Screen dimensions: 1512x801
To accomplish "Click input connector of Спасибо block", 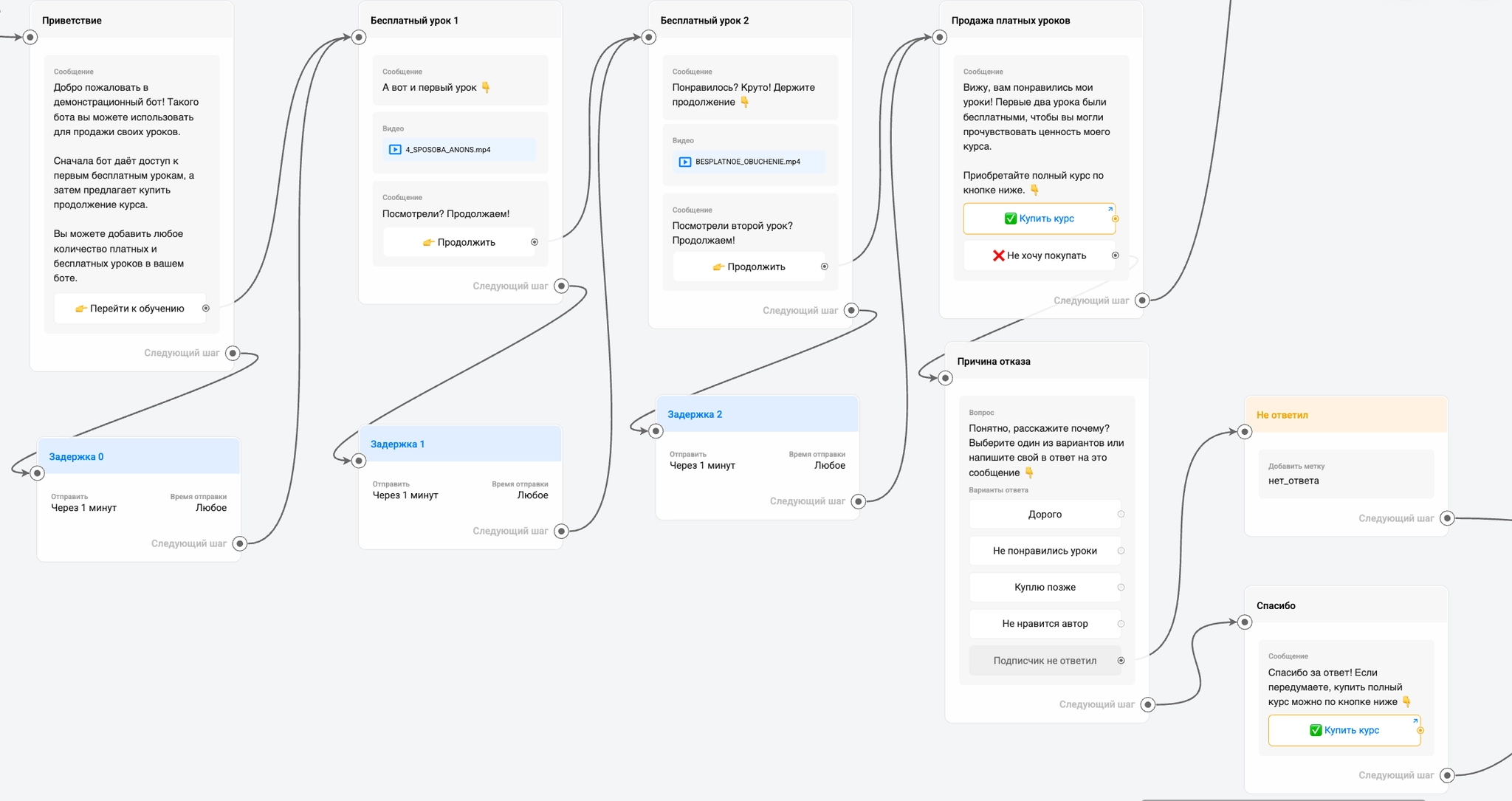I will [1245, 622].
